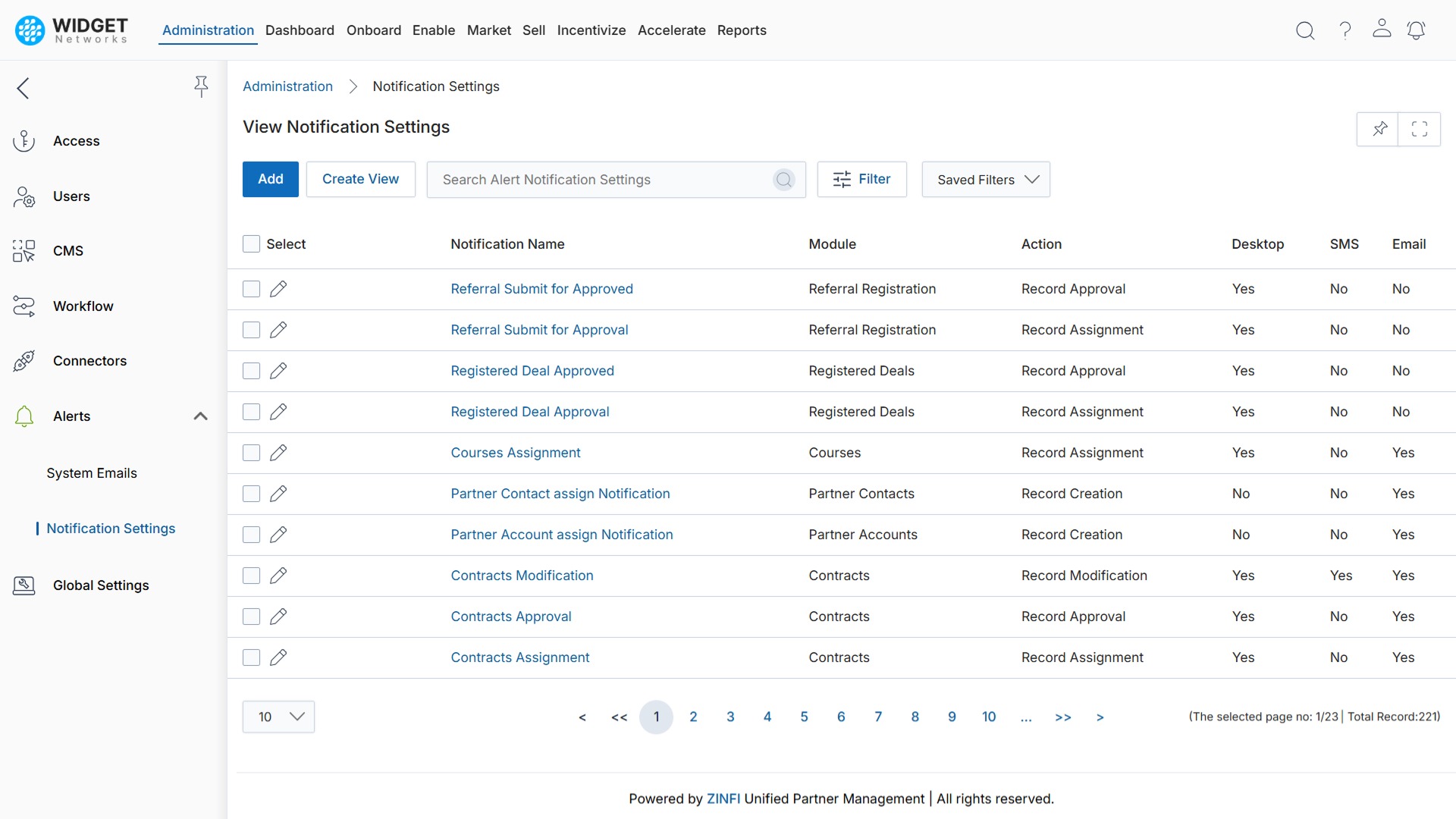Select the Workflow sidebar icon

tap(24, 306)
